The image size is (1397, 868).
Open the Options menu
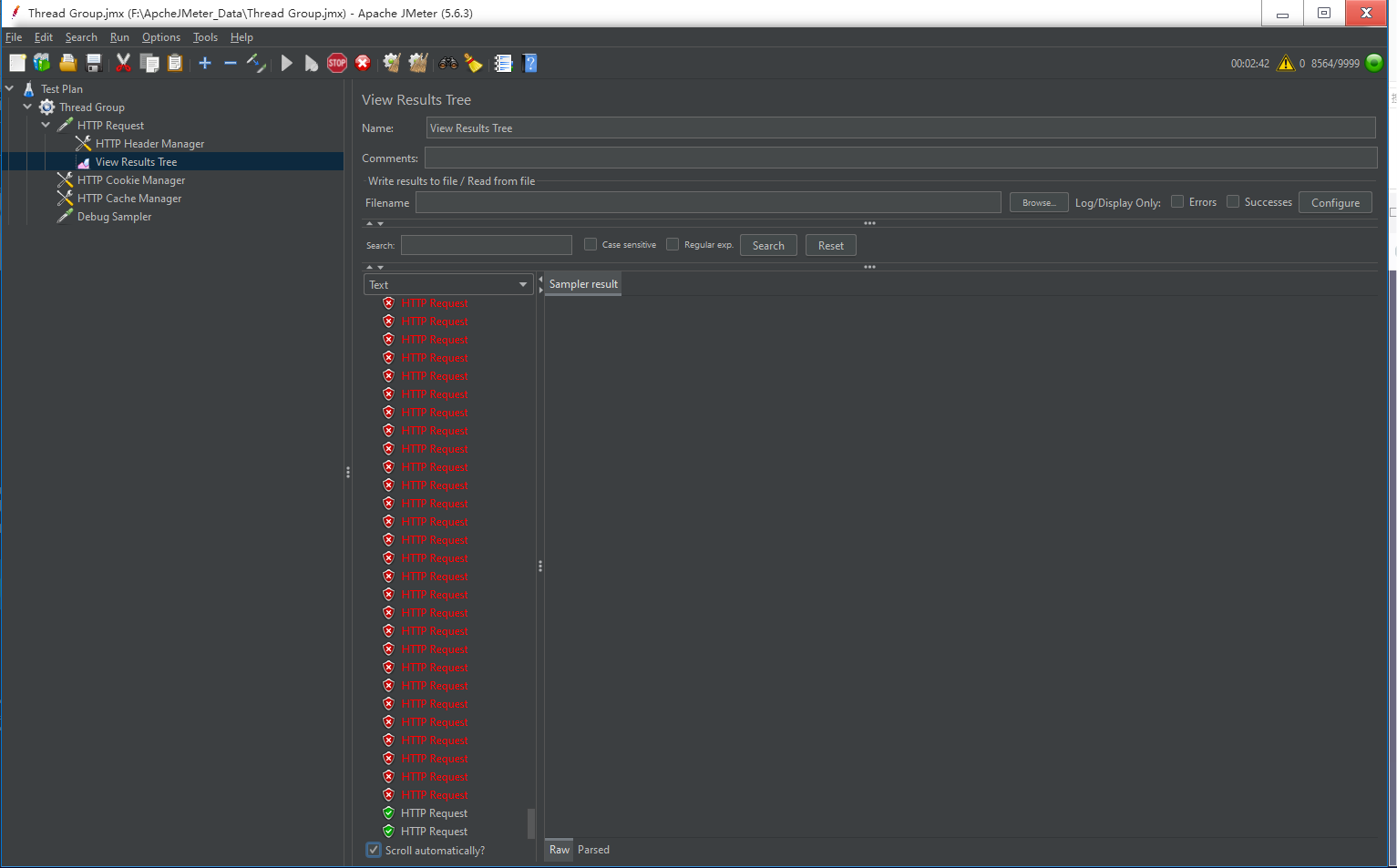[161, 37]
